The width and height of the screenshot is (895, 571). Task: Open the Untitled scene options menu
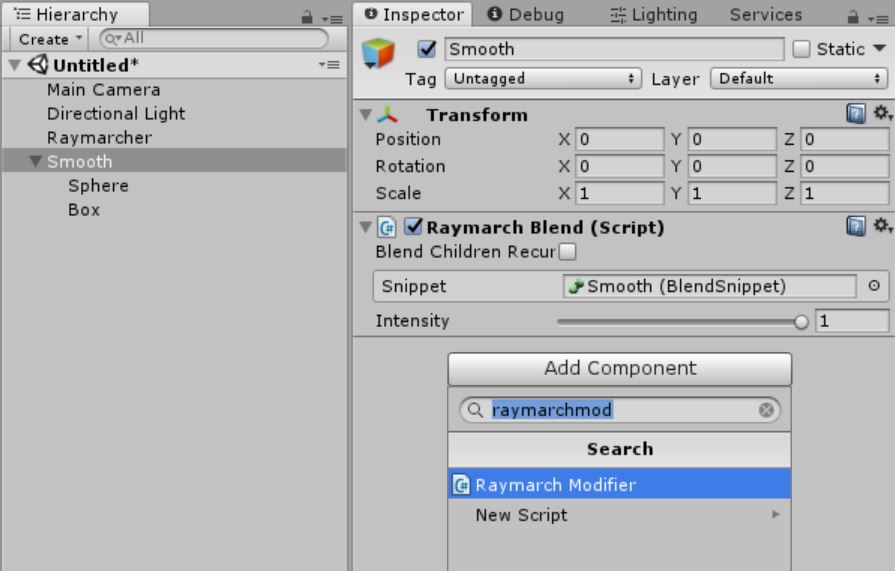pos(329,65)
